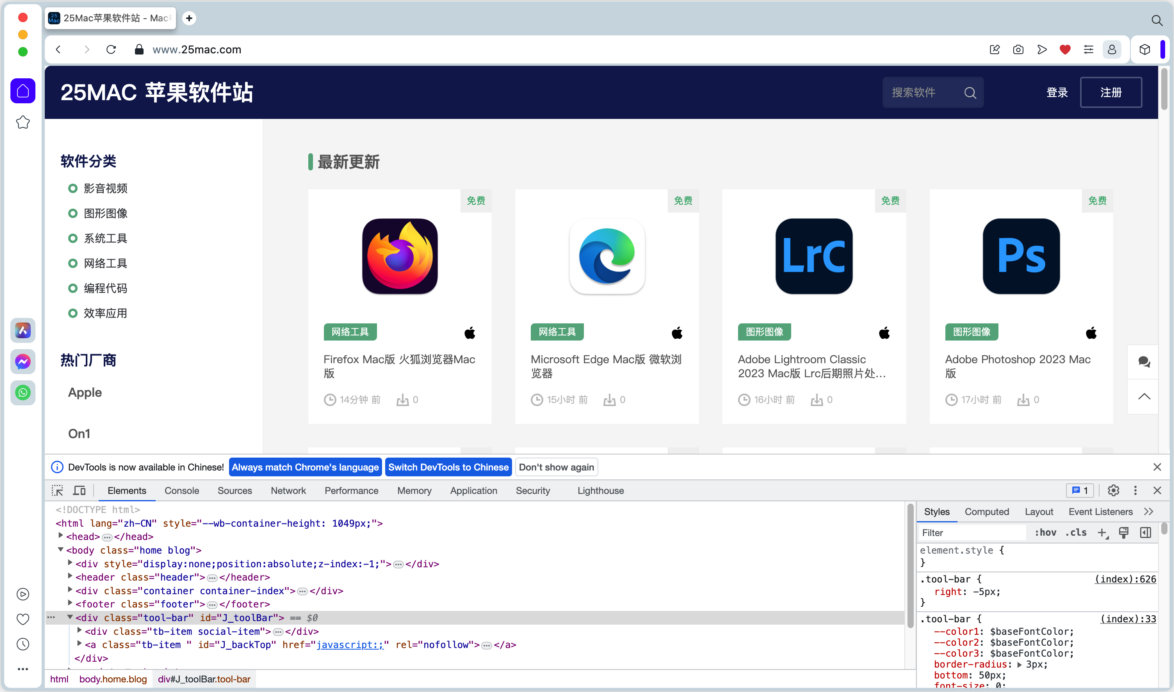Open the sidebar heart pinboards icon
Image resolution: width=1174 pixels, height=692 pixels.
(22, 619)
